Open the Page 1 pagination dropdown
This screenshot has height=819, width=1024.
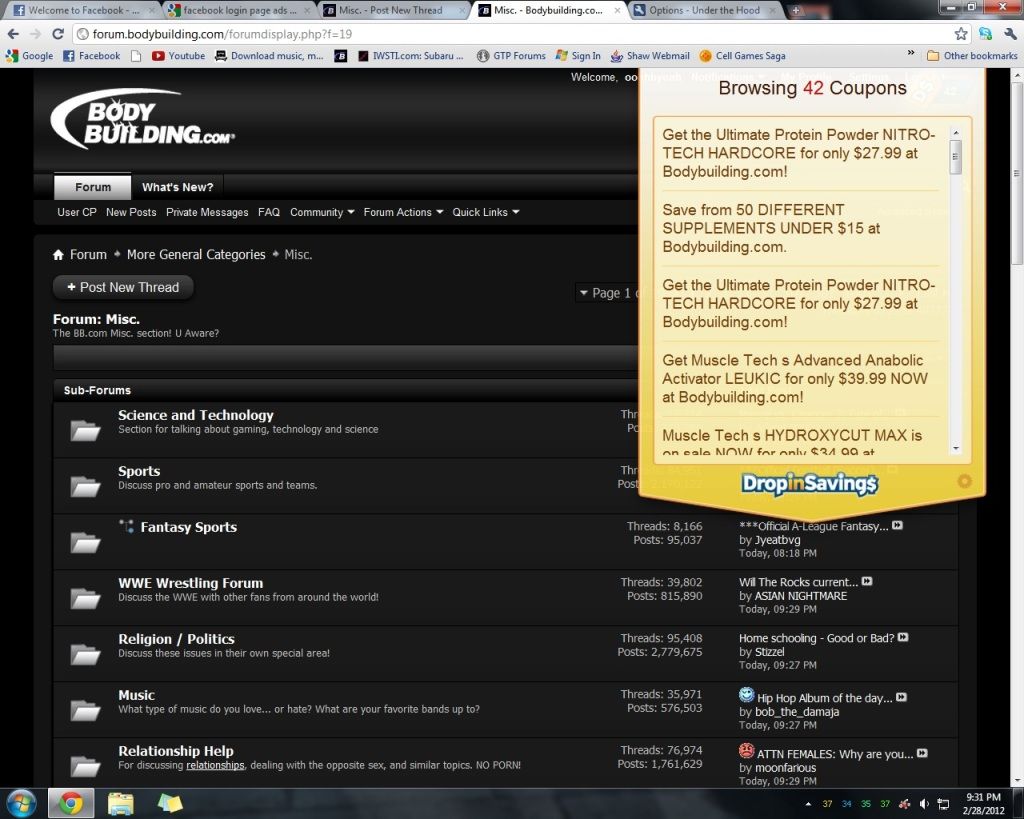coord(606,293)
